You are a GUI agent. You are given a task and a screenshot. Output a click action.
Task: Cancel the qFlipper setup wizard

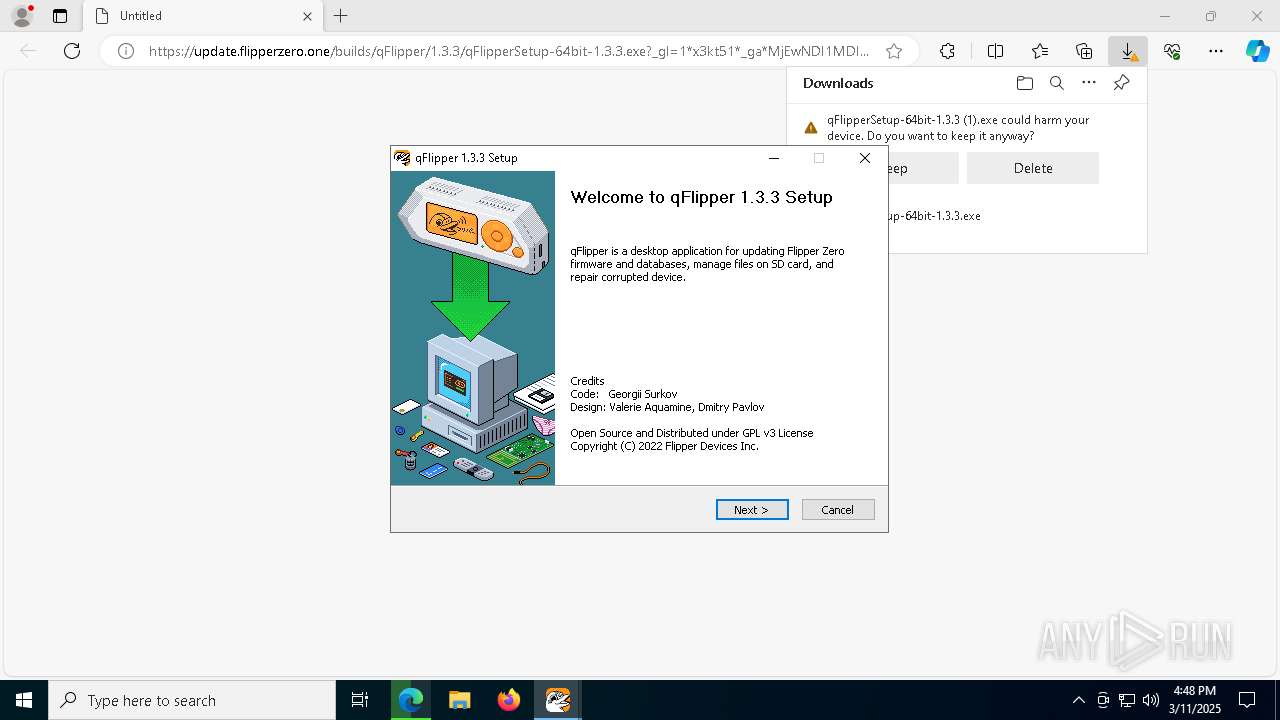(838, 510)
